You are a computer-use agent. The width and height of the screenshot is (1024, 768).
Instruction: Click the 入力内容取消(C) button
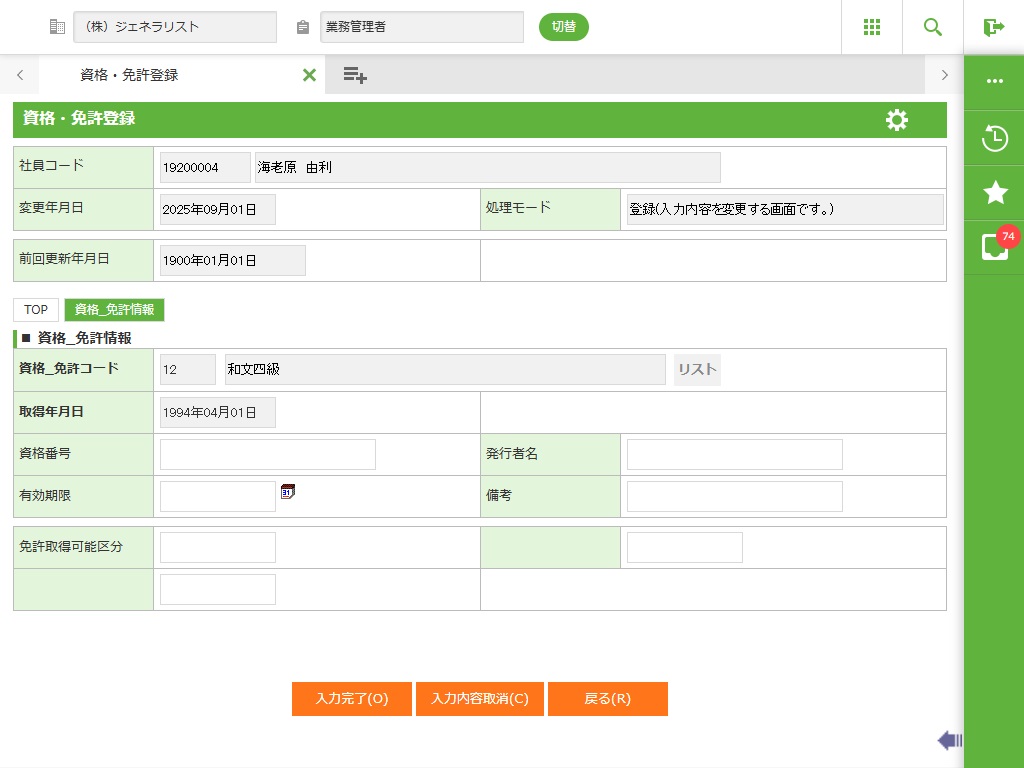coord(479,699)
